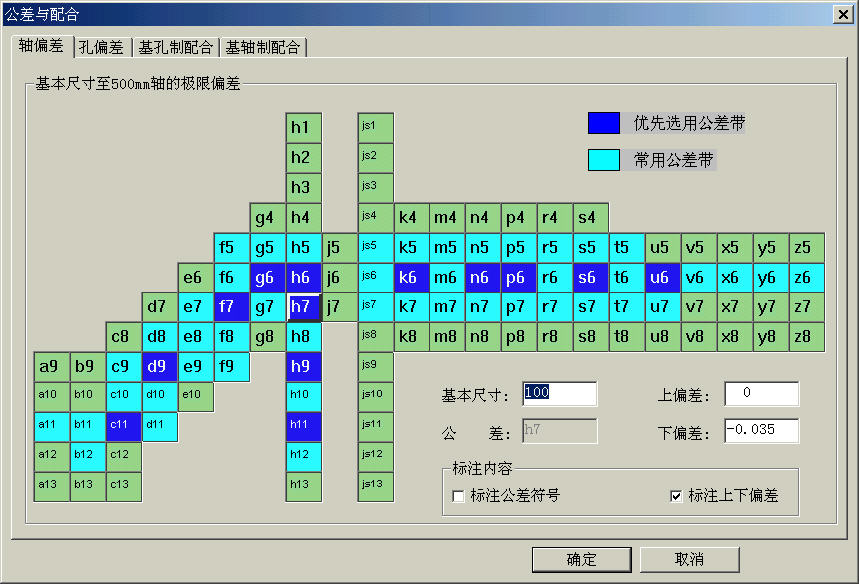Viewport: 860px width, 585px height.
Task: Select the js7 tolerance band cell
Action: 375,307
